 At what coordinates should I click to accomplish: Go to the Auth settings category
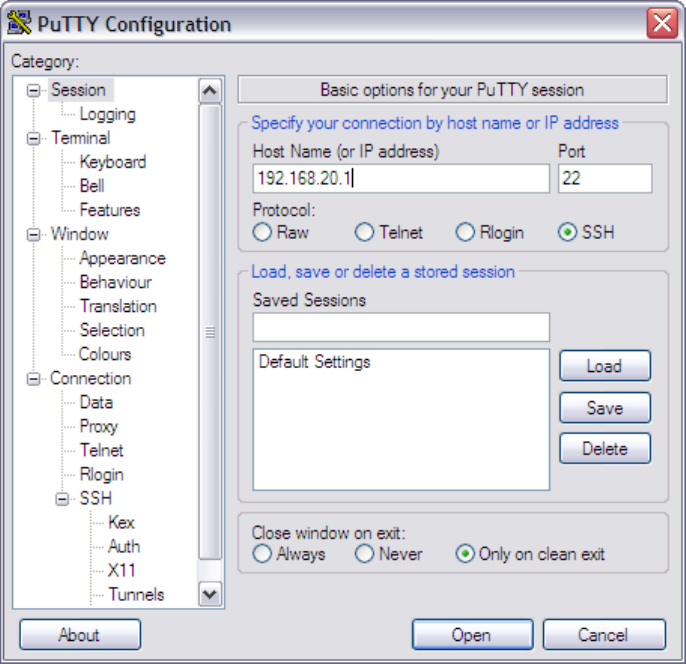[x=124, y=546]
